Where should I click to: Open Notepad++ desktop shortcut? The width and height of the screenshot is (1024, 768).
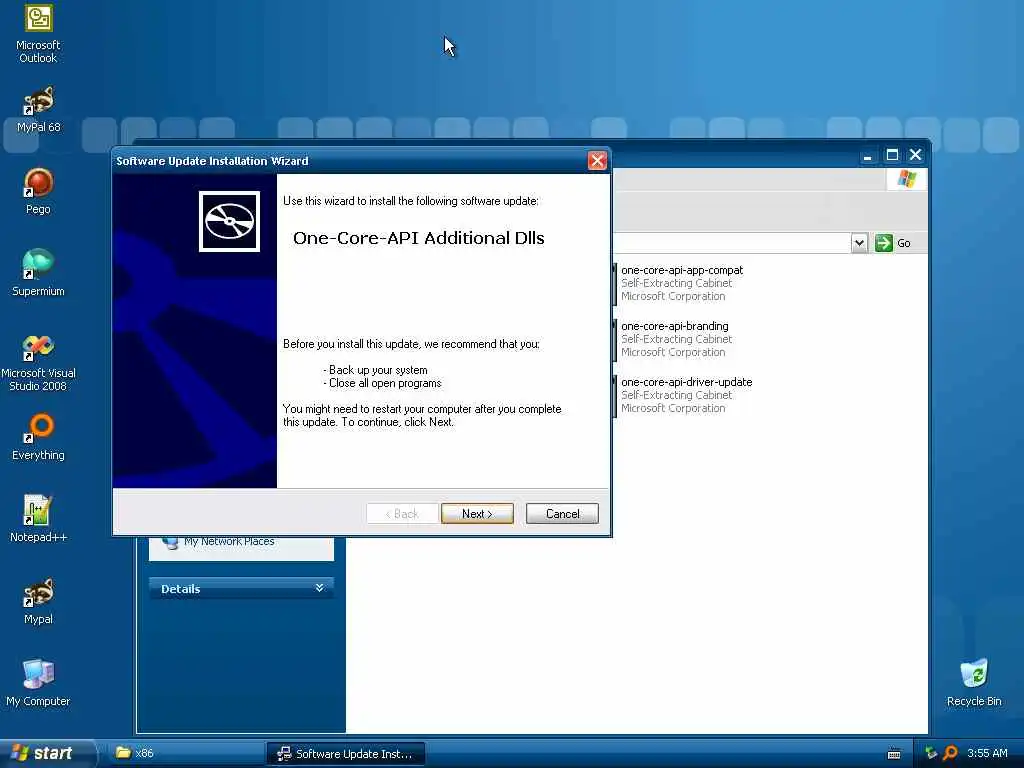coord(38,519)
